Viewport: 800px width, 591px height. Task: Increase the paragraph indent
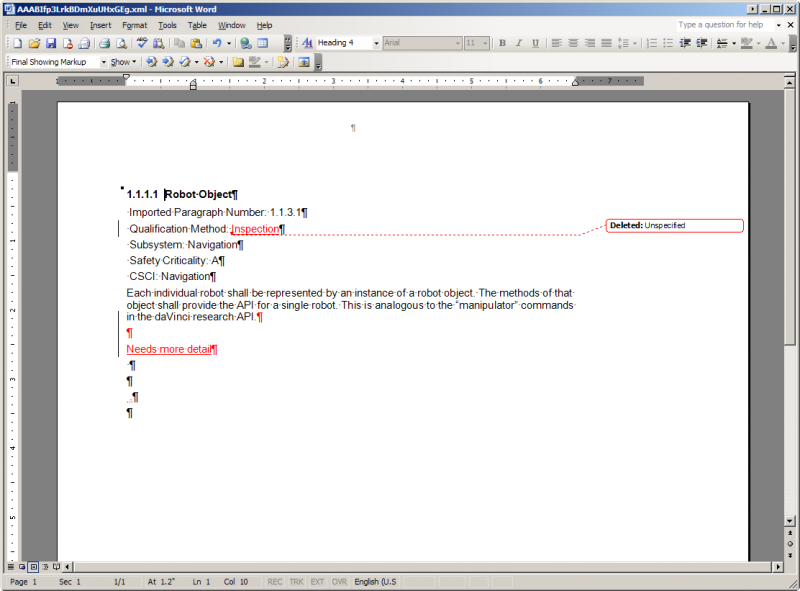coord(702,43)
